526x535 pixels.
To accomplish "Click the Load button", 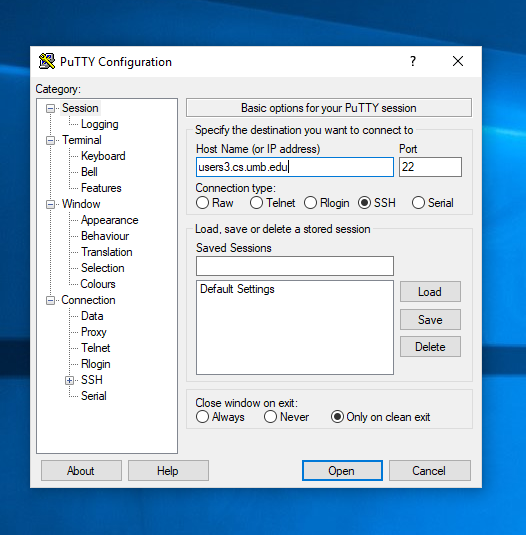I will pos(430,292).
